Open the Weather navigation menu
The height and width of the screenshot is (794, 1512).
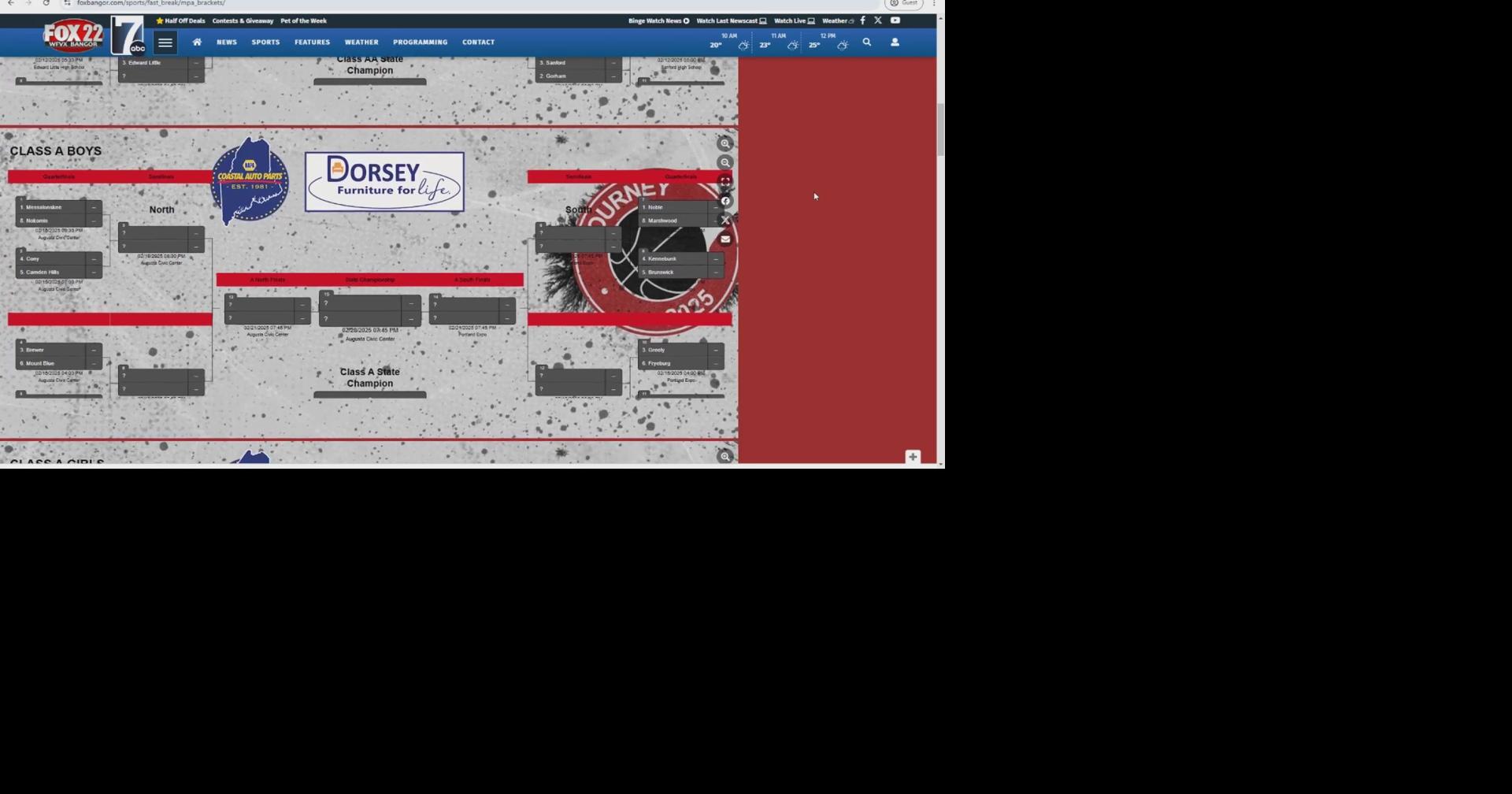coord(361,43)
